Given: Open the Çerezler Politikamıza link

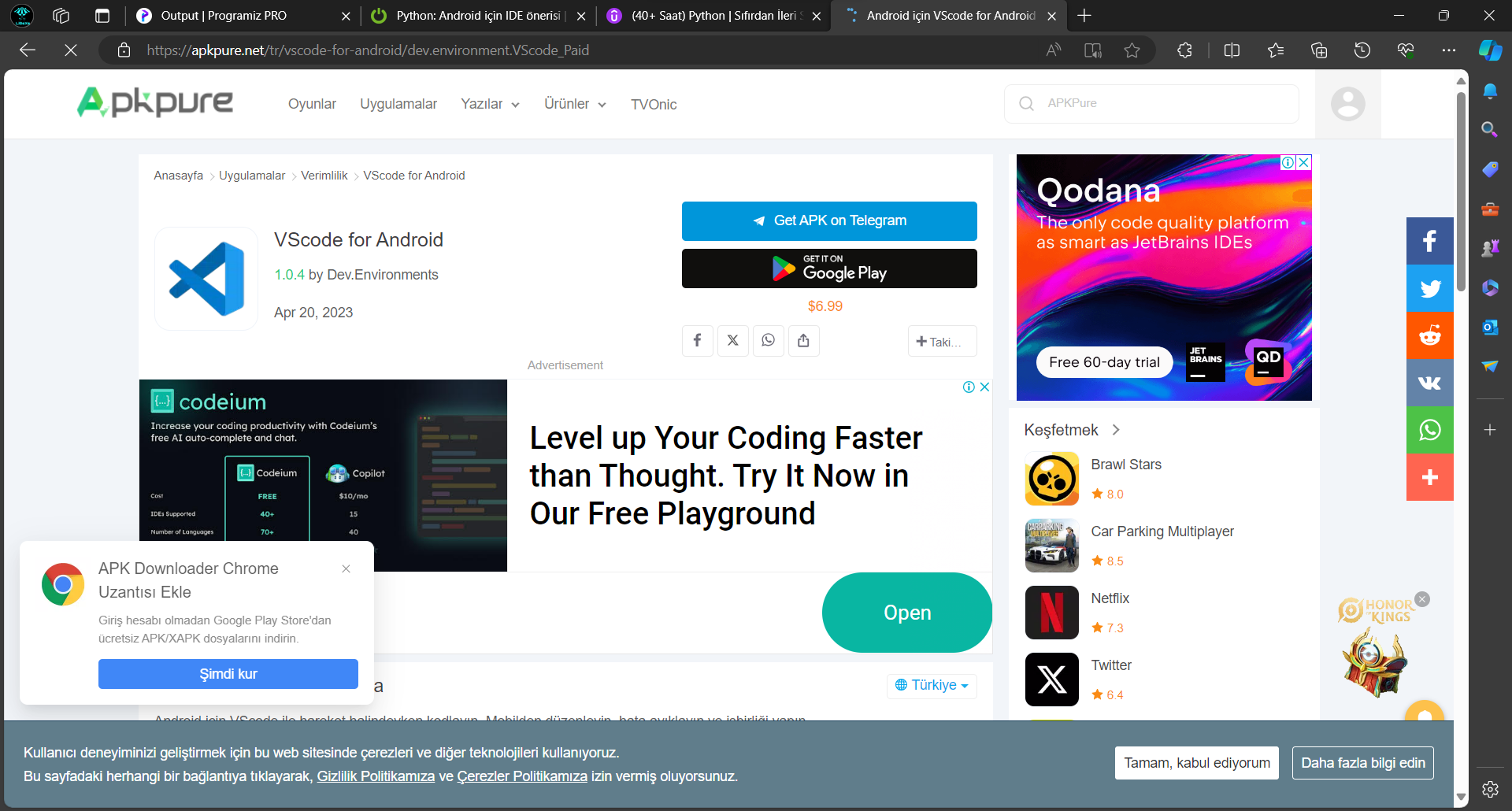Looking at the screenshot, I should [x=522, y=776].
